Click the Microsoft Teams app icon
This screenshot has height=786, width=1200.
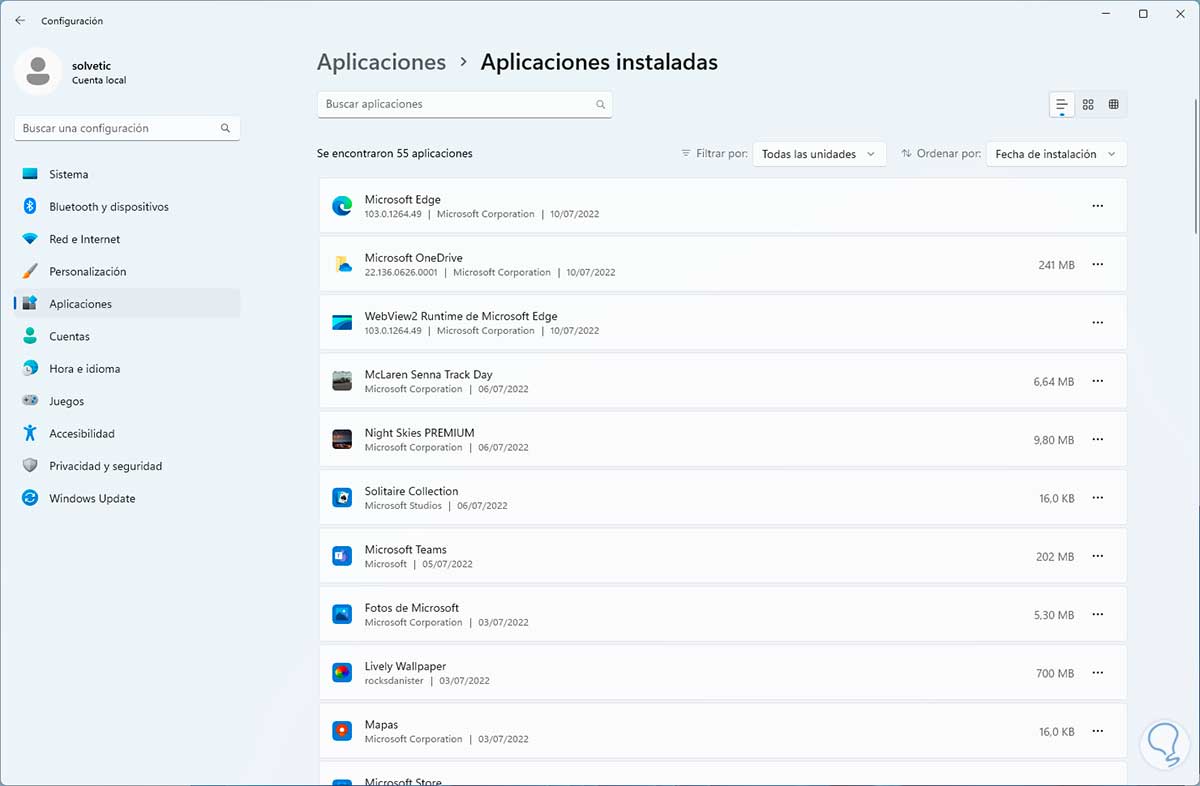(x=342, y=556)
